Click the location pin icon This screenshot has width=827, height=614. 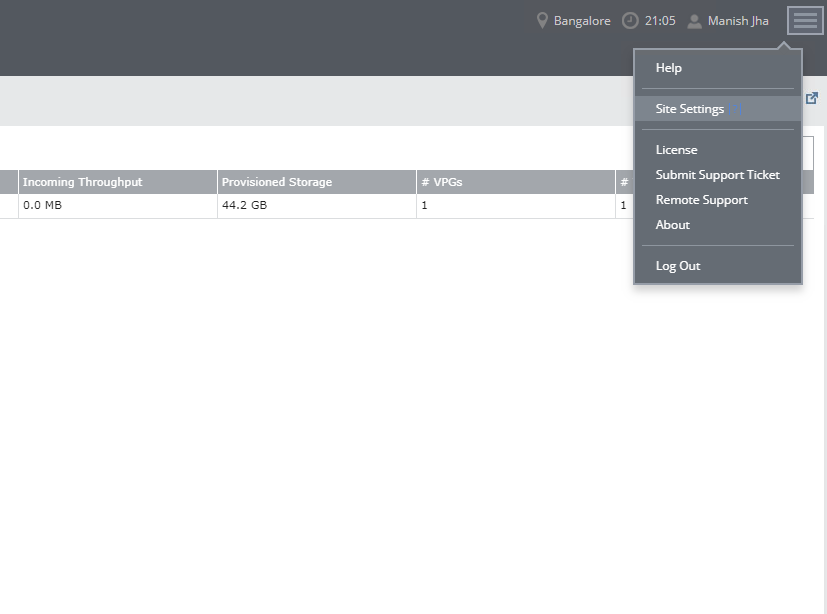tap(543, 21)
